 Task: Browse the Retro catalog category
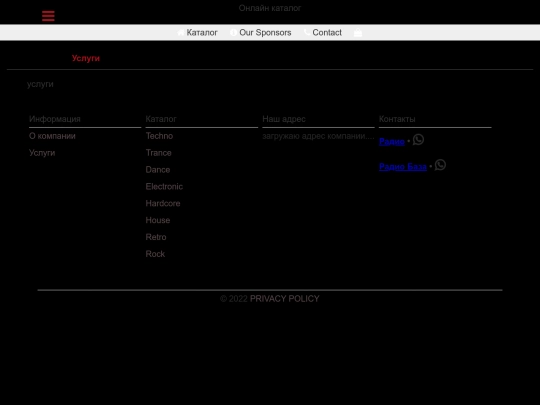pyautogui.click(x=156, y=237)
